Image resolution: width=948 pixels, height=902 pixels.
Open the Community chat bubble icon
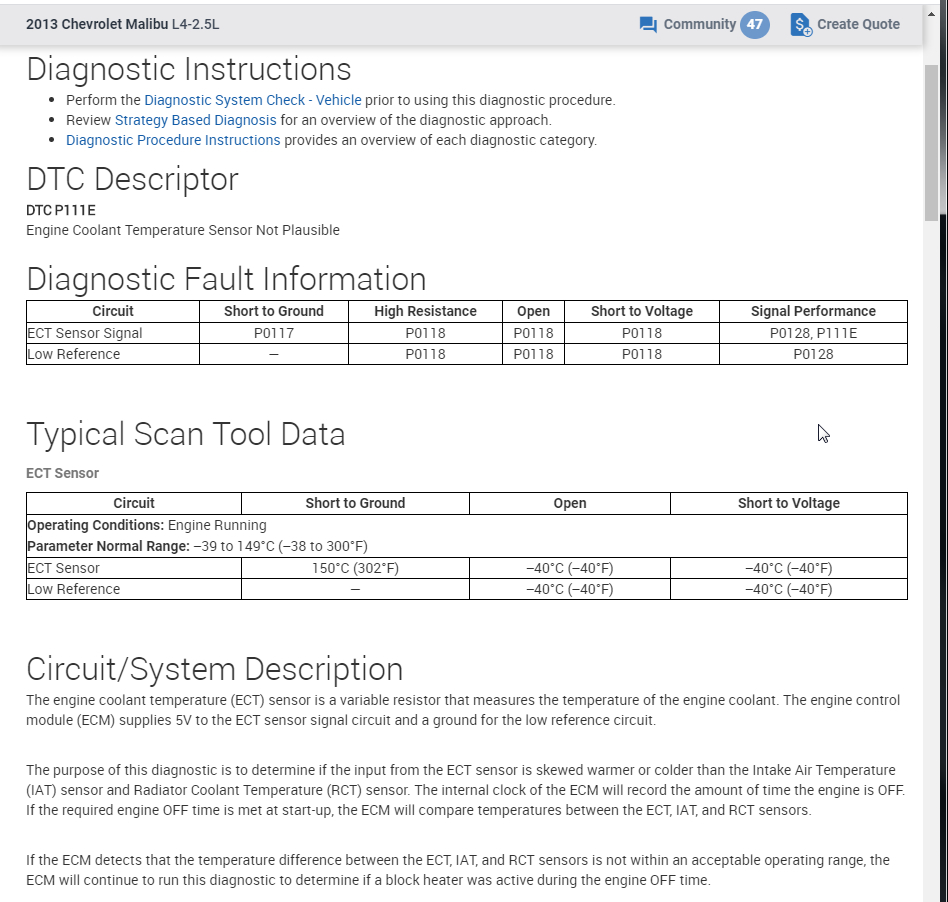pyautogui.click(x=648, y=25)
